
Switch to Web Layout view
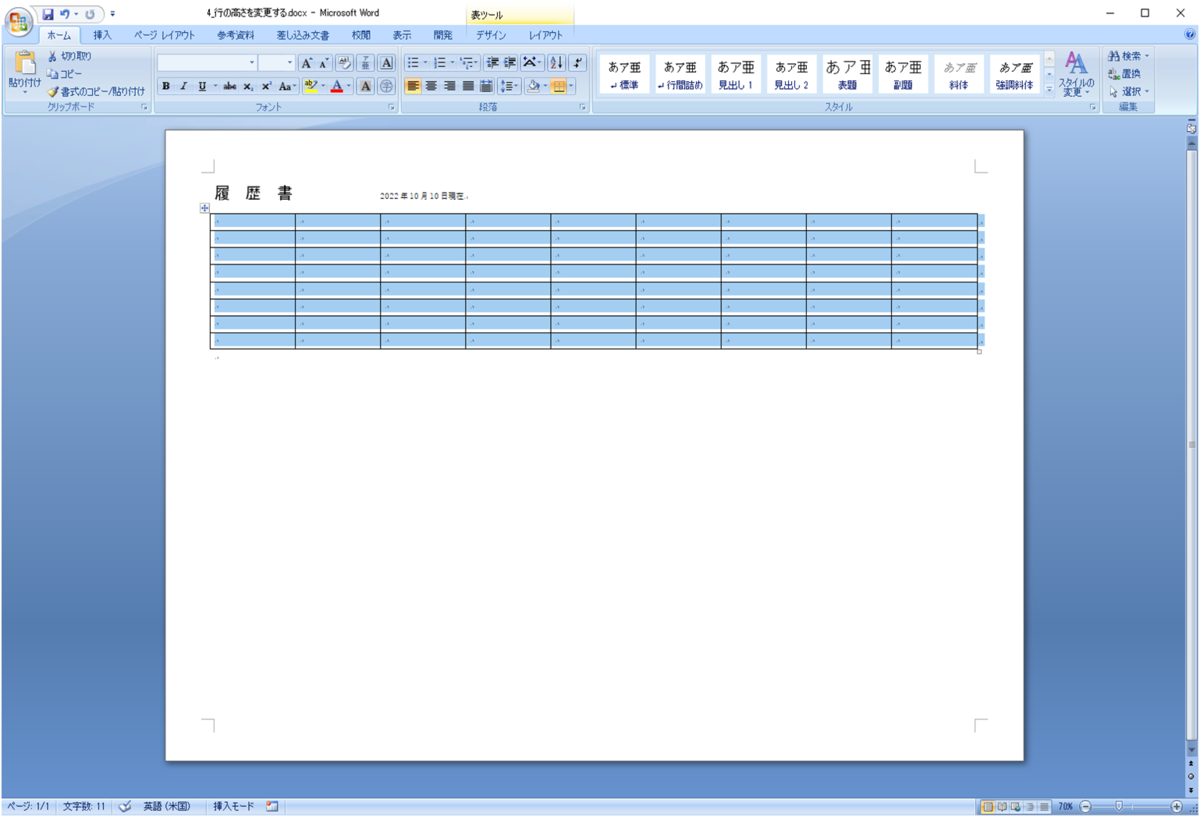pos(1016,806)
